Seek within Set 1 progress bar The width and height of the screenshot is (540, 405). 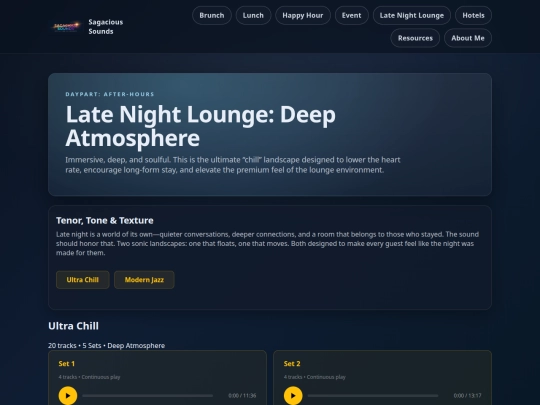[x=148, y=396]
